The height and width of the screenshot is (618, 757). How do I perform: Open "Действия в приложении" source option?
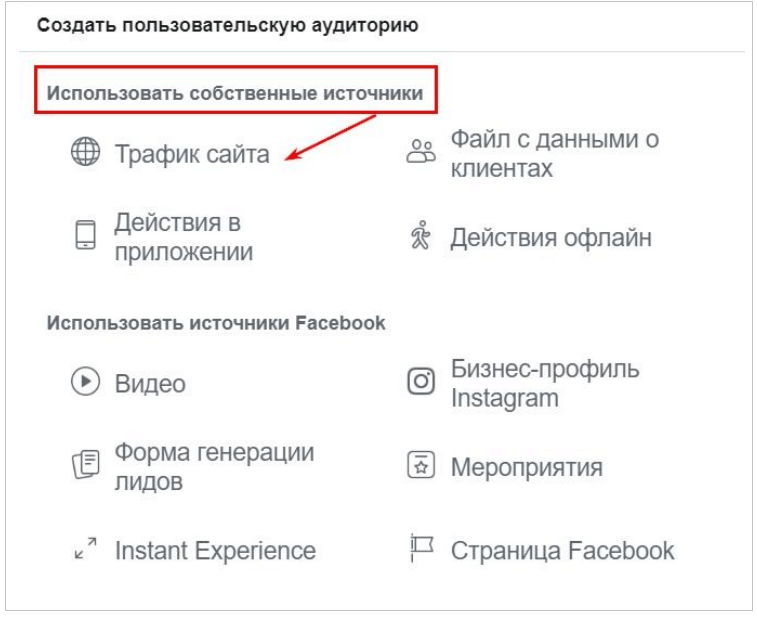click(183, 237)
